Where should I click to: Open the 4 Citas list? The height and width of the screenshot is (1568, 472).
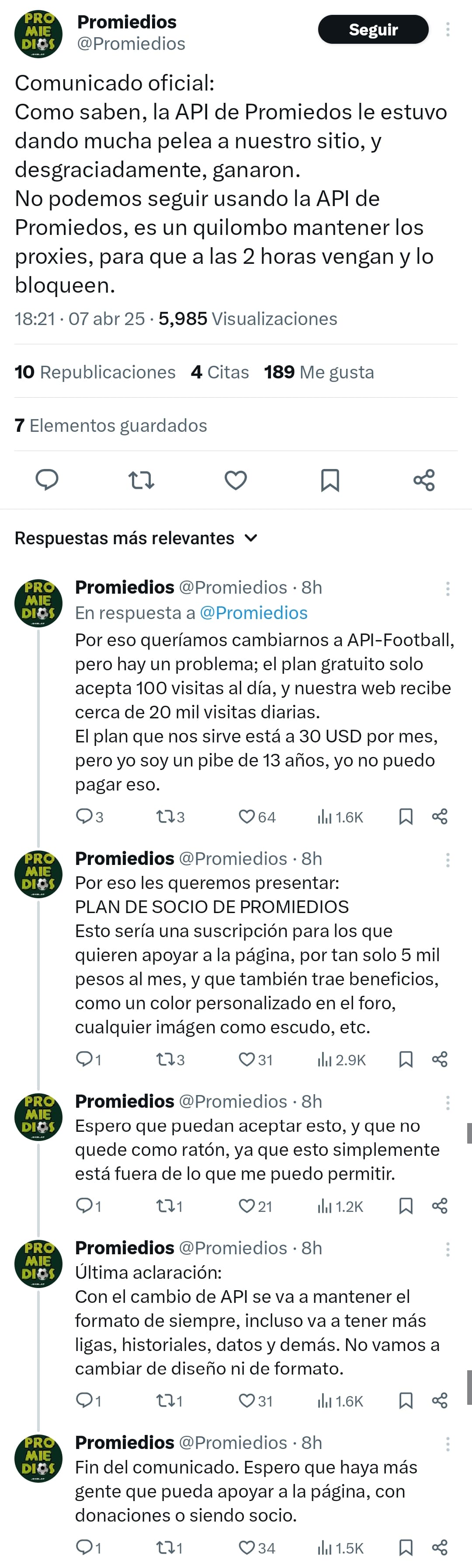pyautogui.click(x=219, y=372)
